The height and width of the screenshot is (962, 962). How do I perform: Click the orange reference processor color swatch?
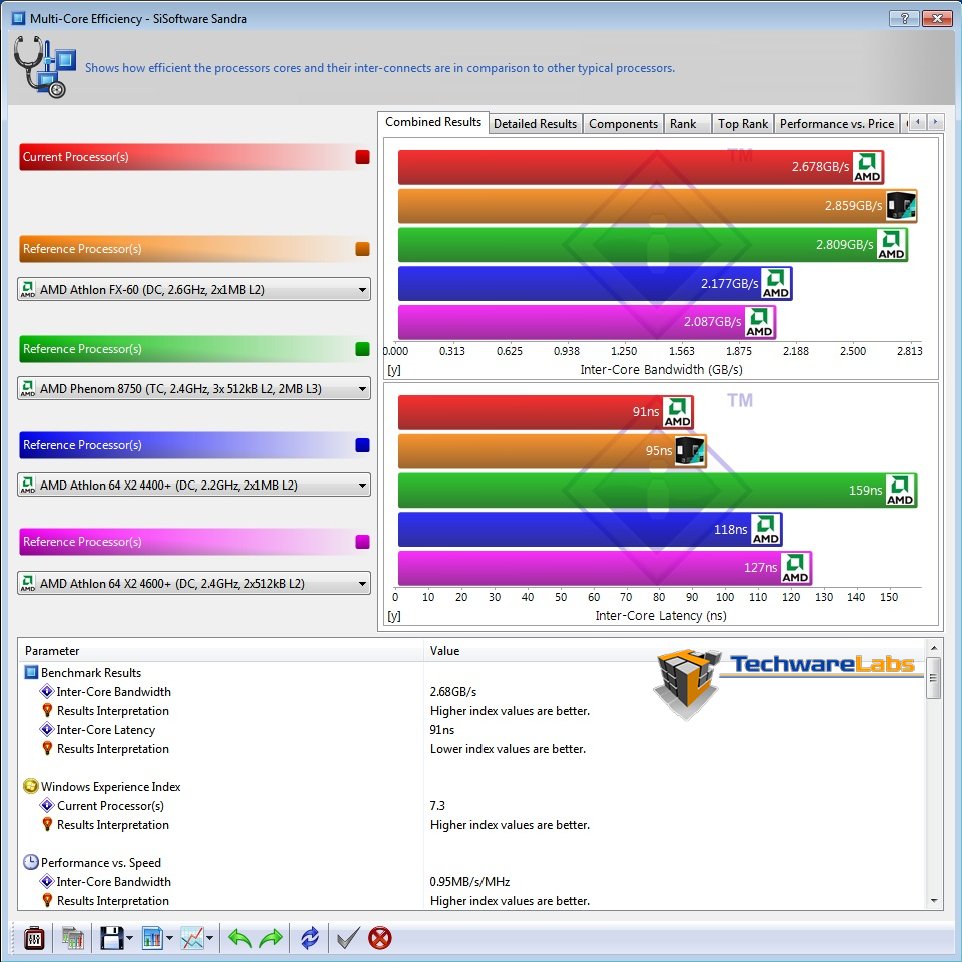[363, 248]
